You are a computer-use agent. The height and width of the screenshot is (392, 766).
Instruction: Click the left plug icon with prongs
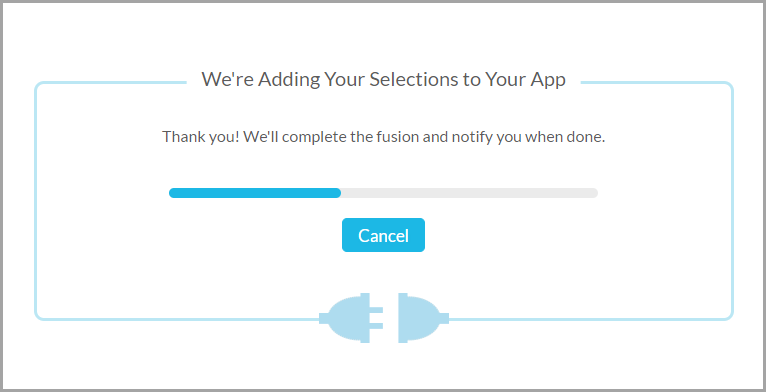(x=351, y=318)
